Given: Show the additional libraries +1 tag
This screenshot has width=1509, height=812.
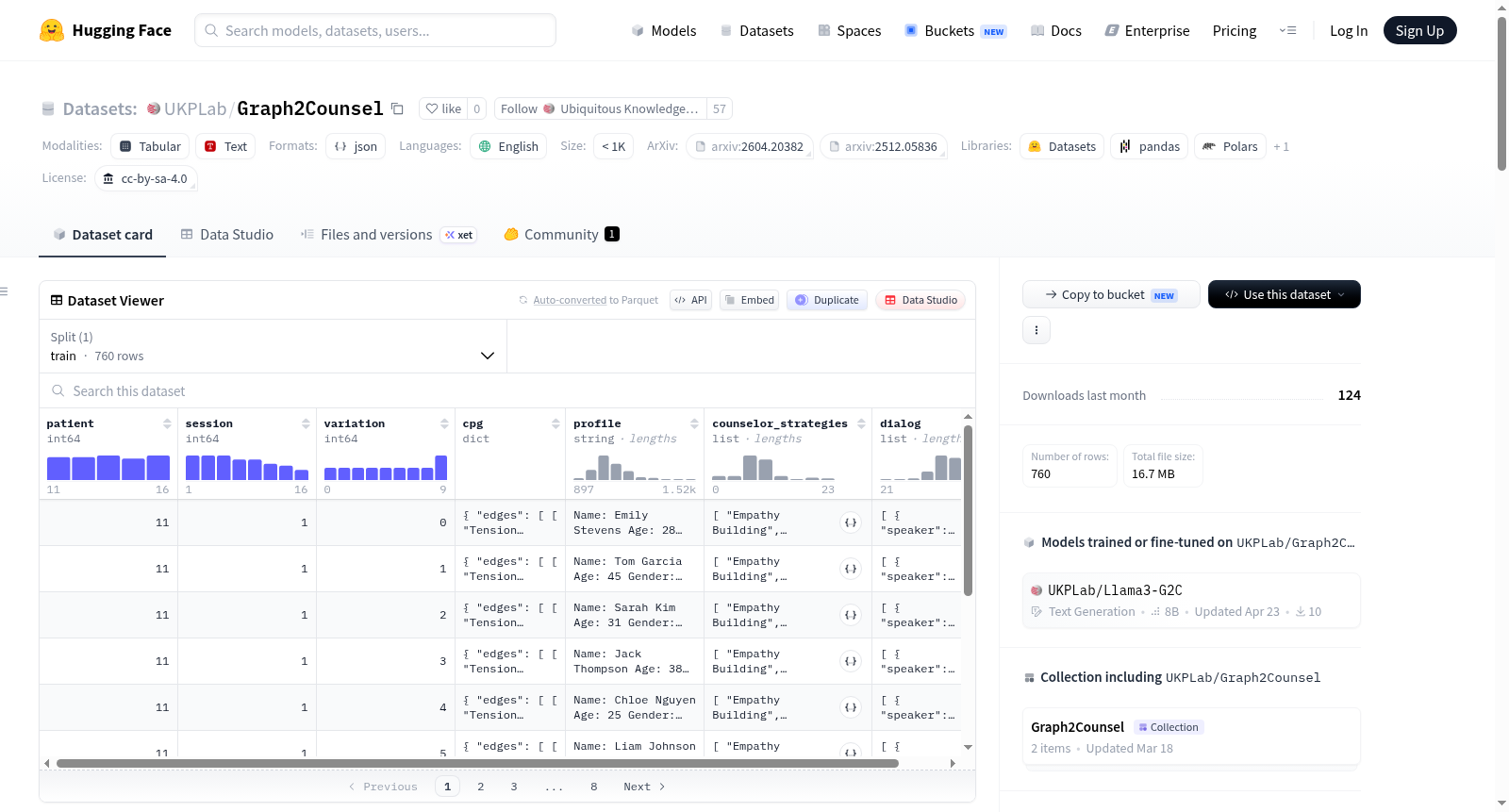Looking at the screenshot, I should coord(1281,146).
